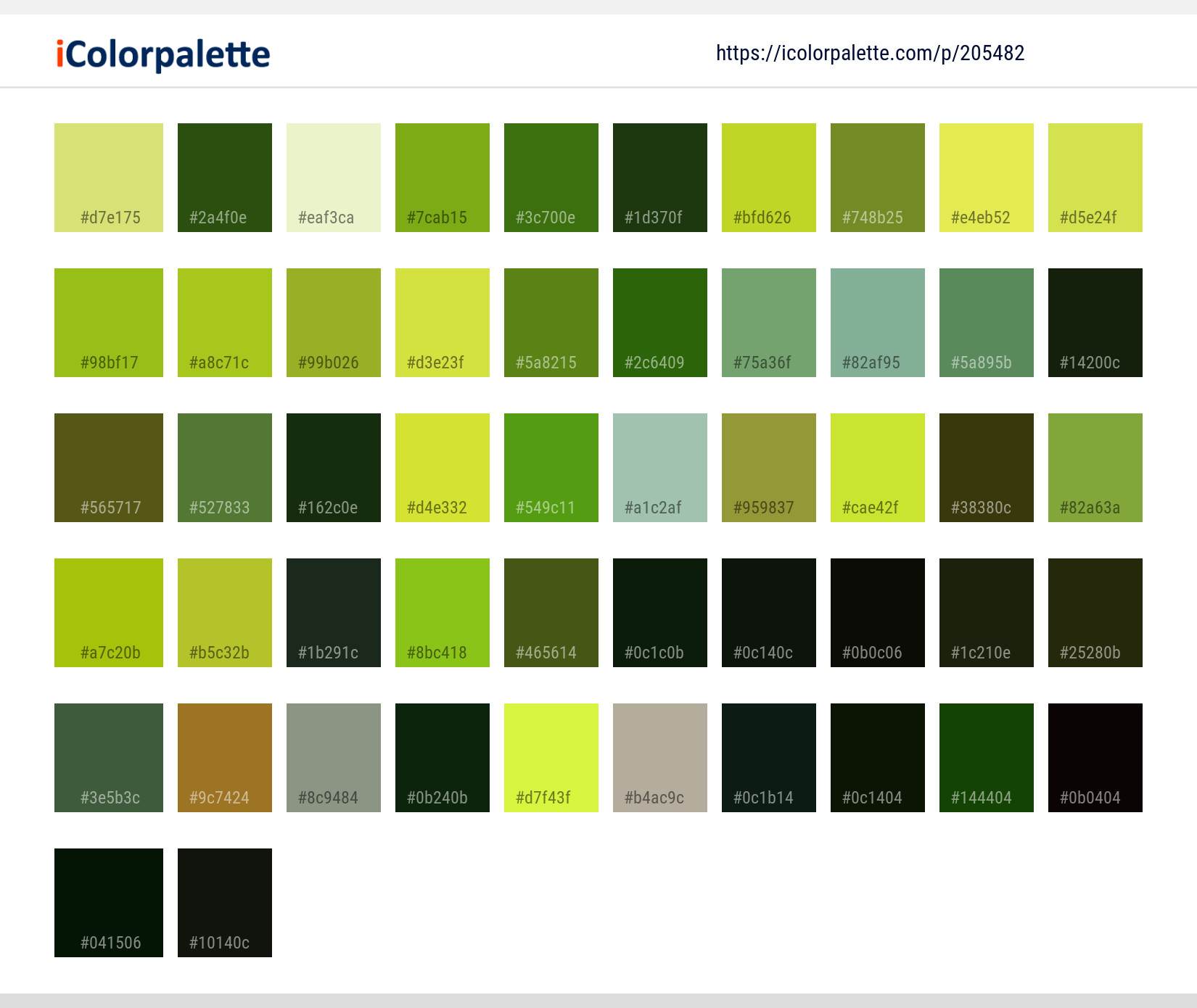Image resolution: width=1197 pixels, height=1008 pixels.
Task: Choose the #2c6409 forest green swatch
Action: (x=660, y=323)
